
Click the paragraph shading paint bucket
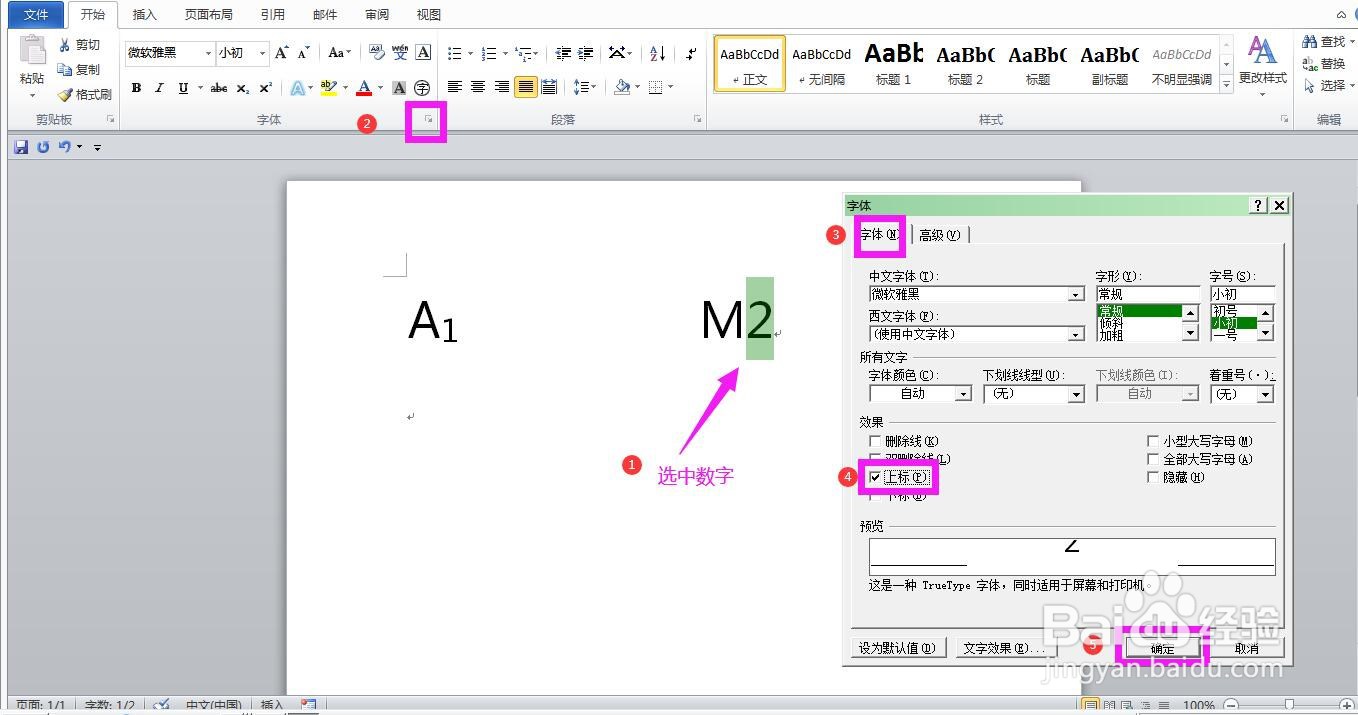(622, 87)
